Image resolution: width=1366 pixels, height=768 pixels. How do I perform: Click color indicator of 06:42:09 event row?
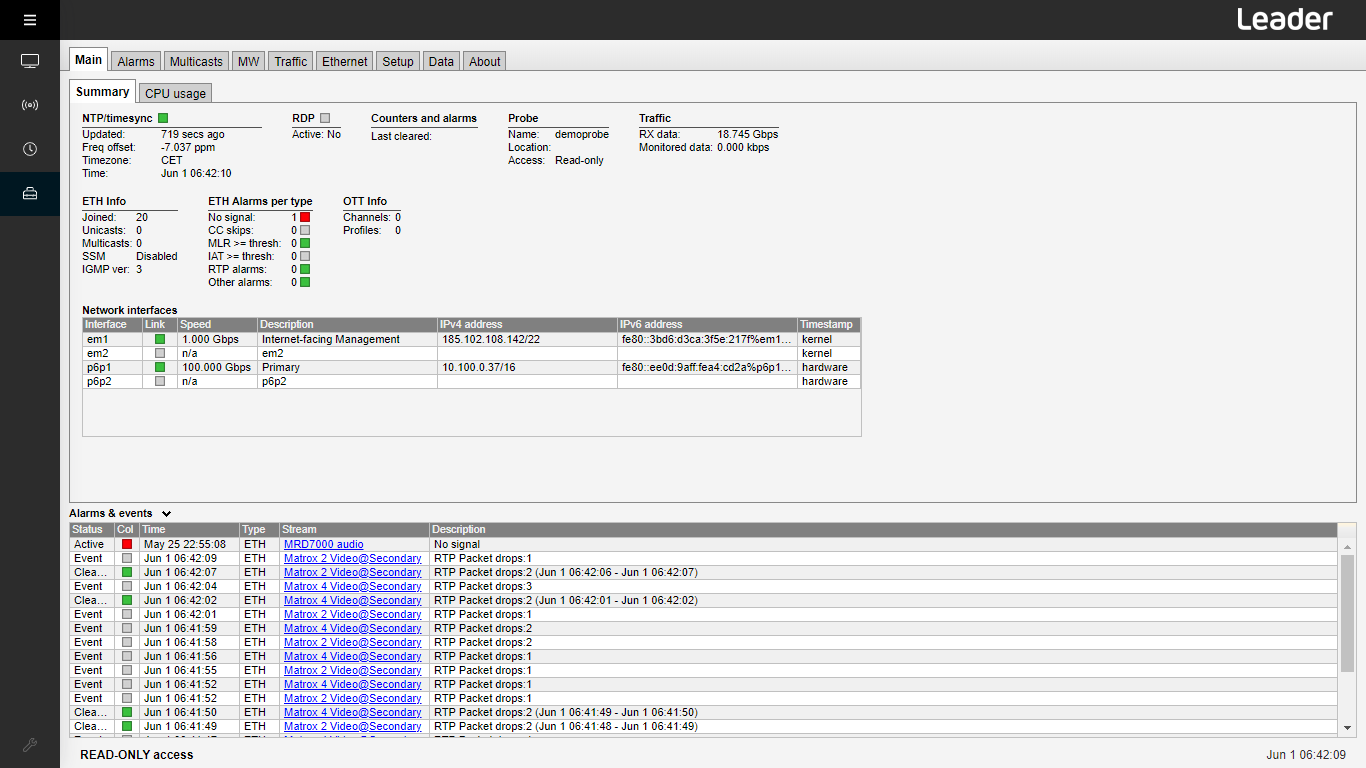[x=127, y=558]
